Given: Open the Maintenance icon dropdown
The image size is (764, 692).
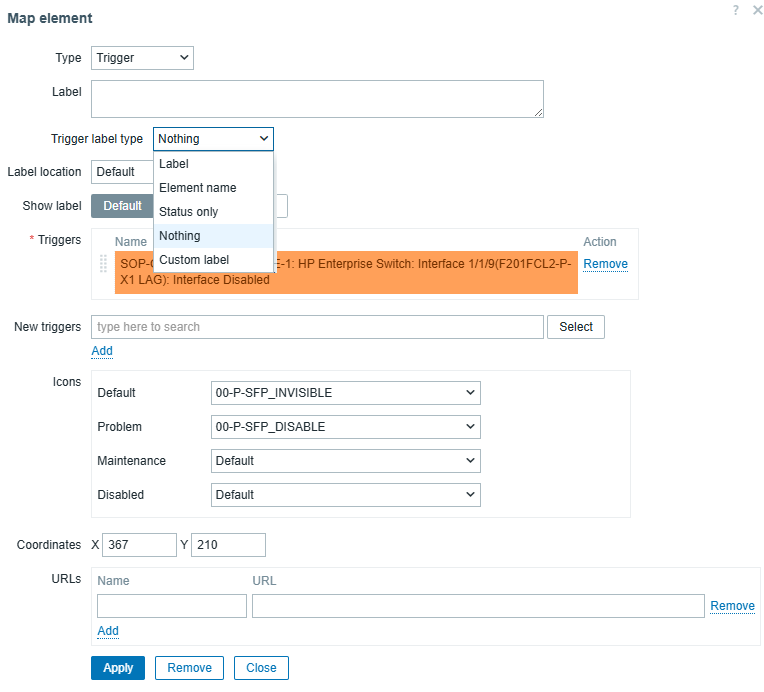Looking at the screenshot, I should [346, 461].
